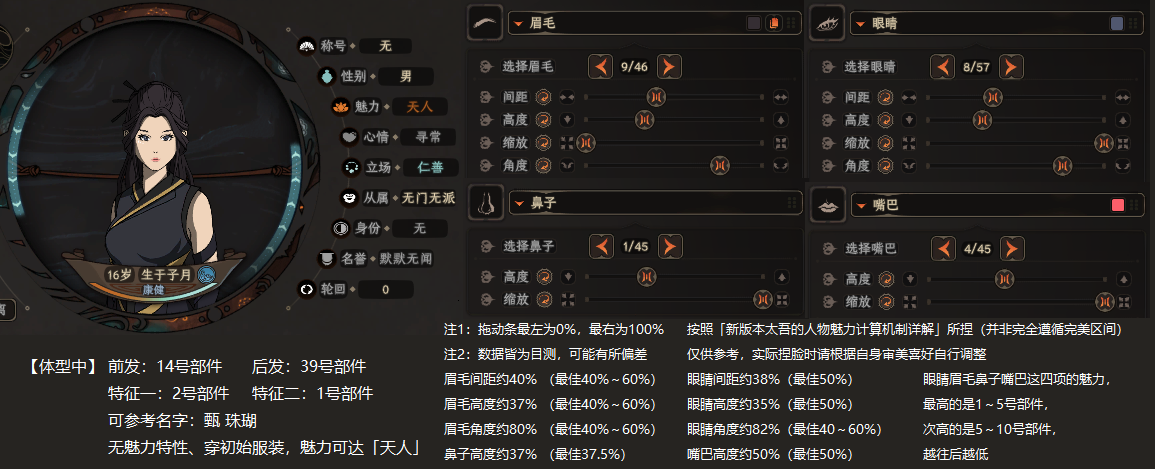Click the 魅力 lotus icon
The width and height of the screenshot is (1155, 469).
(340, 107)
